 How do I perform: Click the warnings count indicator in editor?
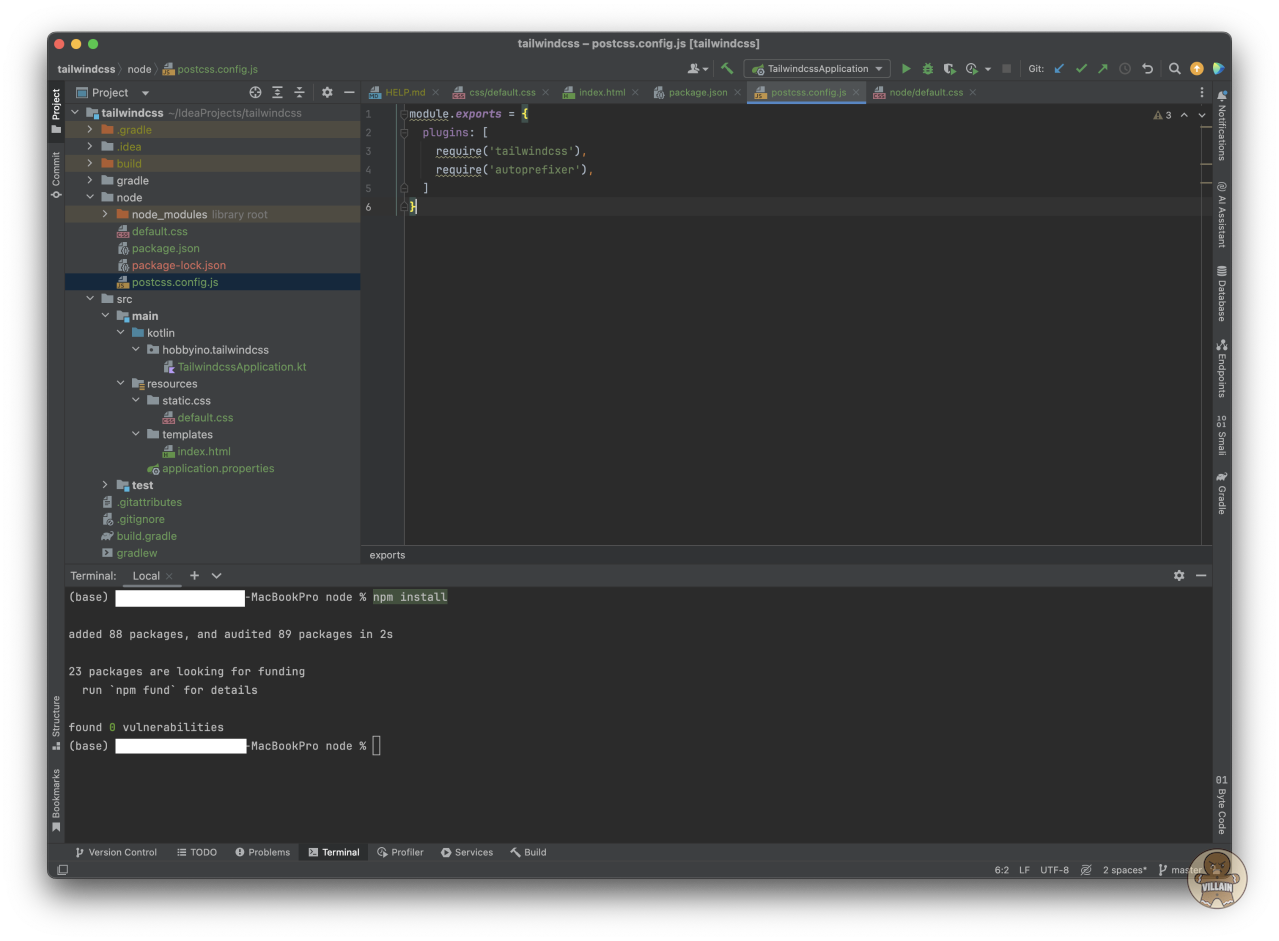click(x=1162, y=115)
